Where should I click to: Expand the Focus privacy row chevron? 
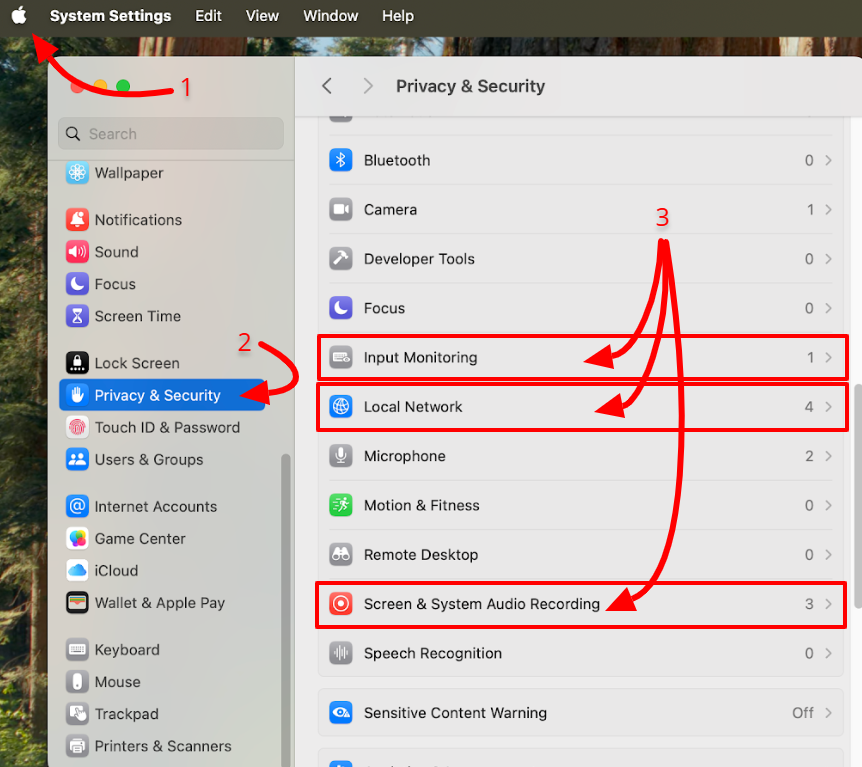pos(828,308)
